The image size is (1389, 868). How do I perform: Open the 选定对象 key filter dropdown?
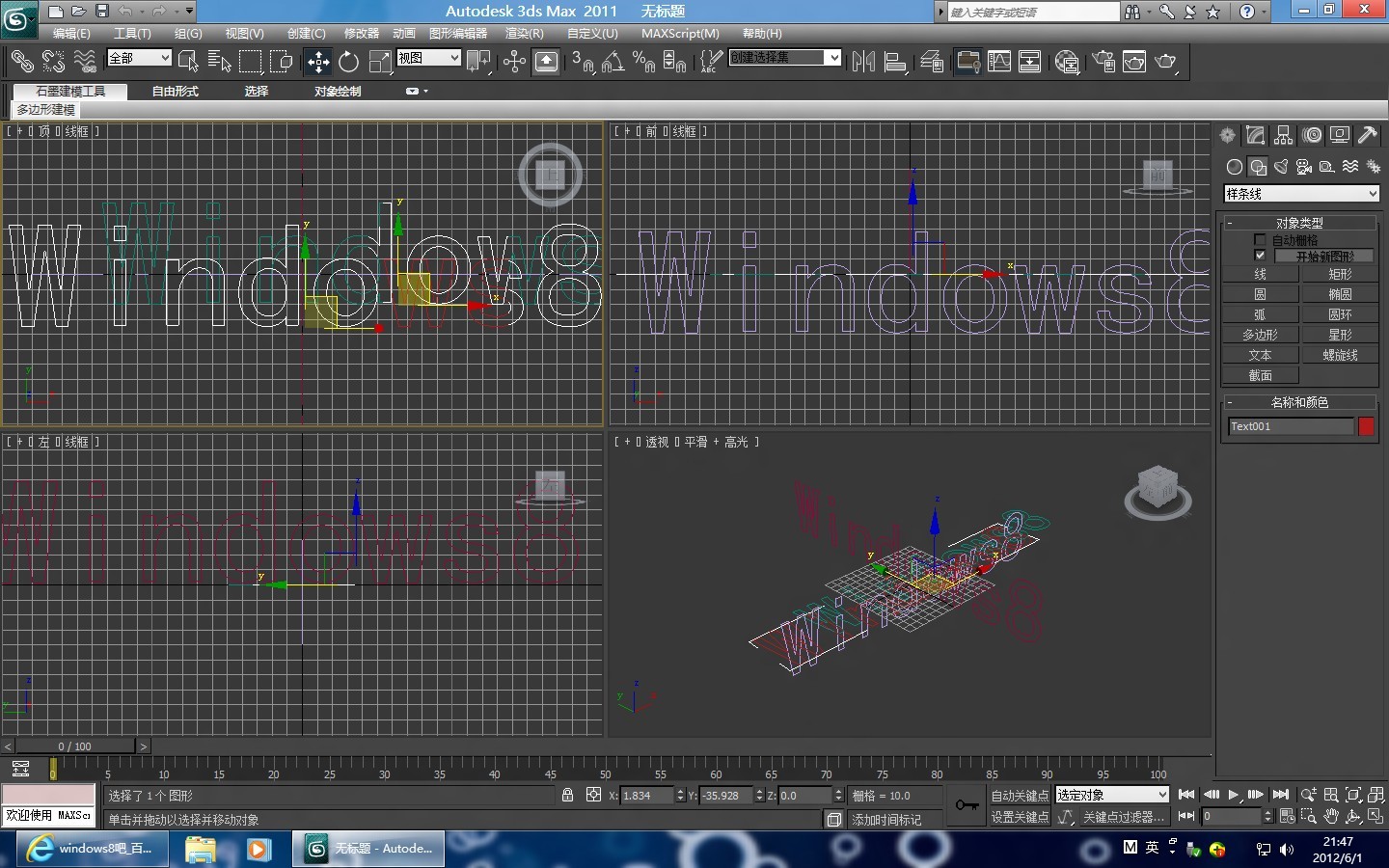coord(1112,795)
